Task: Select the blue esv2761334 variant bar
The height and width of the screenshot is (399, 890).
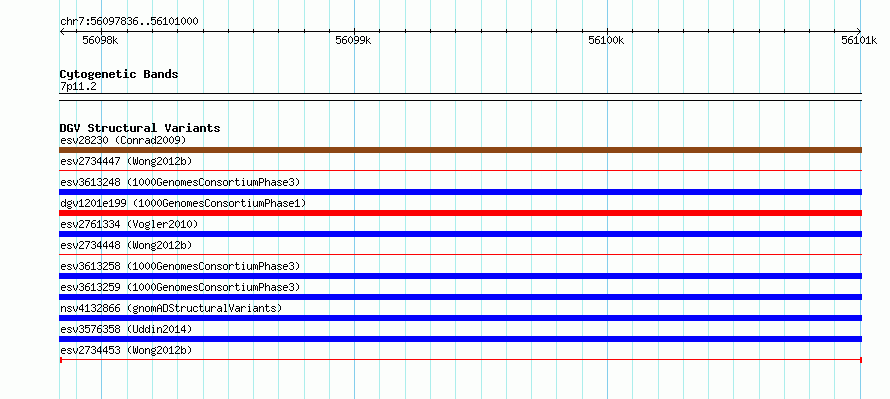Action: 460,234
